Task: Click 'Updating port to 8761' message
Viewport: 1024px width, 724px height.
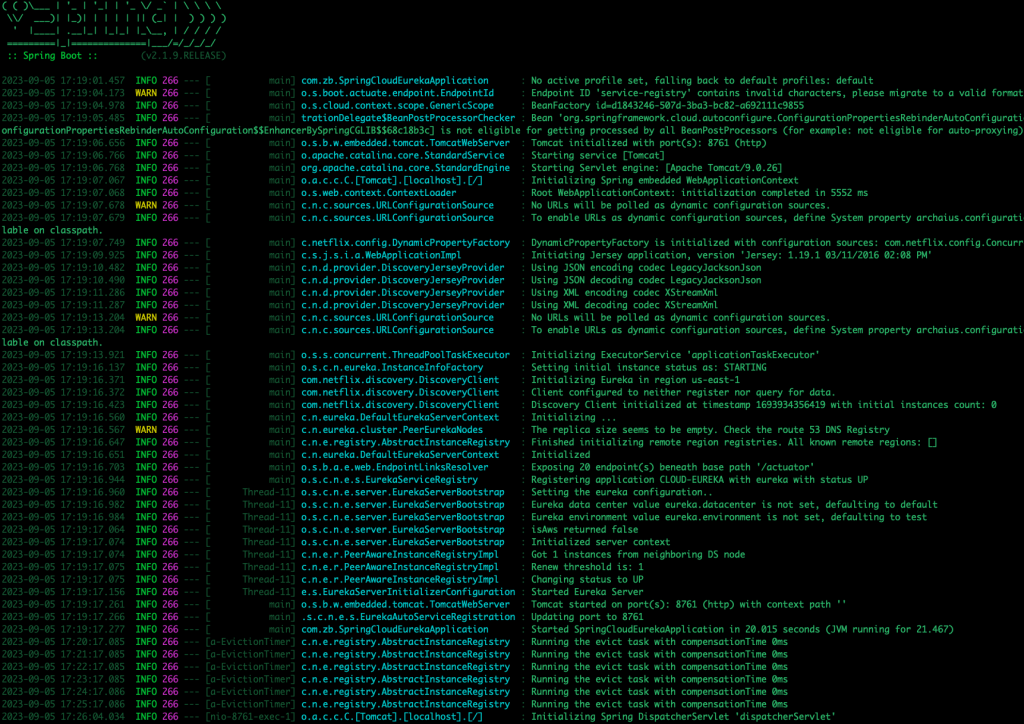Action: (587, 615)
